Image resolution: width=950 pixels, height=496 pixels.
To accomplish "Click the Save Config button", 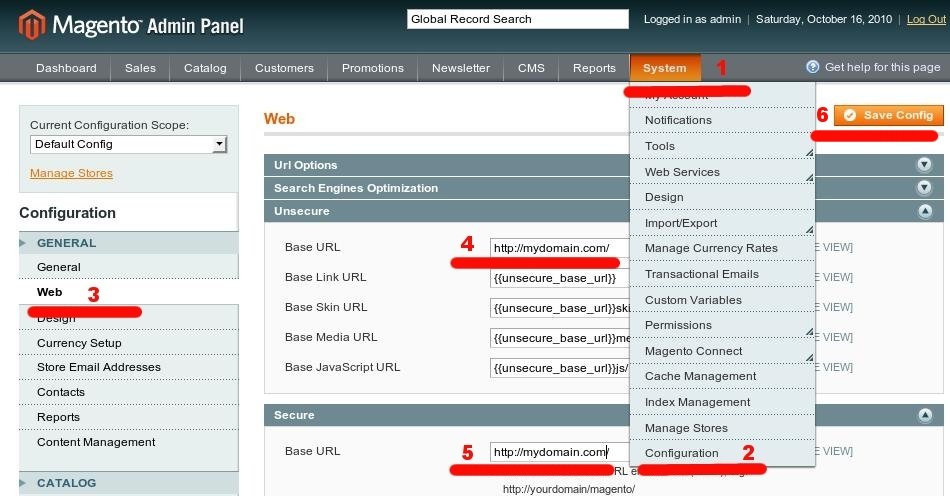I will (x=888, y=115).
